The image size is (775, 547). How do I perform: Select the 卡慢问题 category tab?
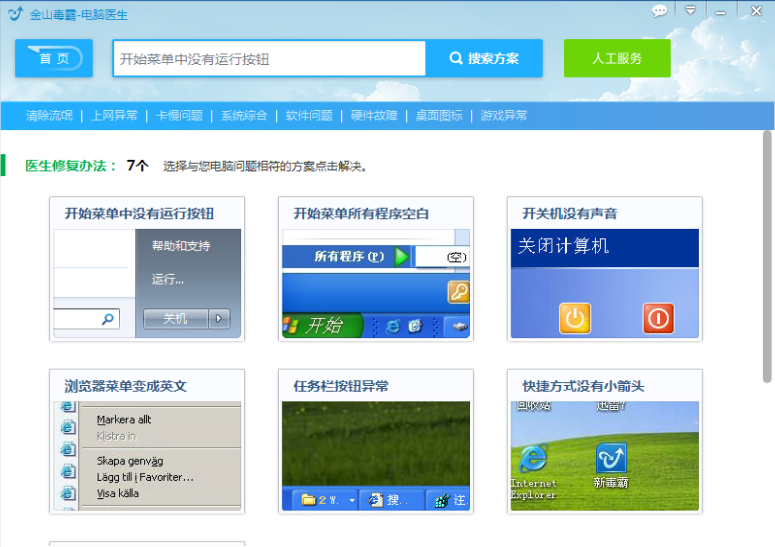(179, 116)
